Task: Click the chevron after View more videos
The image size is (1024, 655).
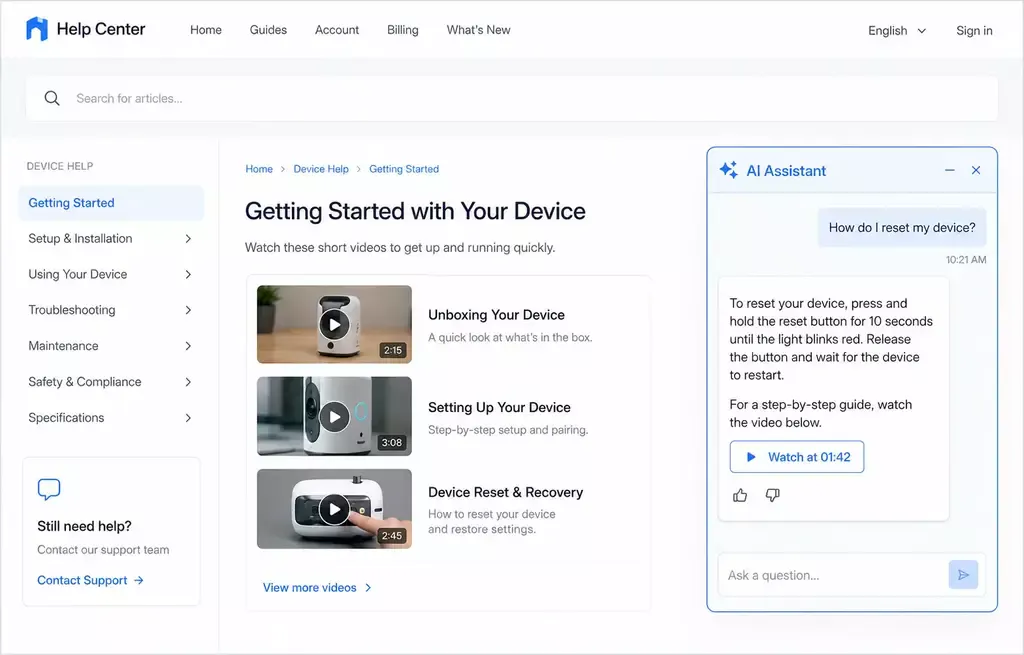Action: (368, 588)
